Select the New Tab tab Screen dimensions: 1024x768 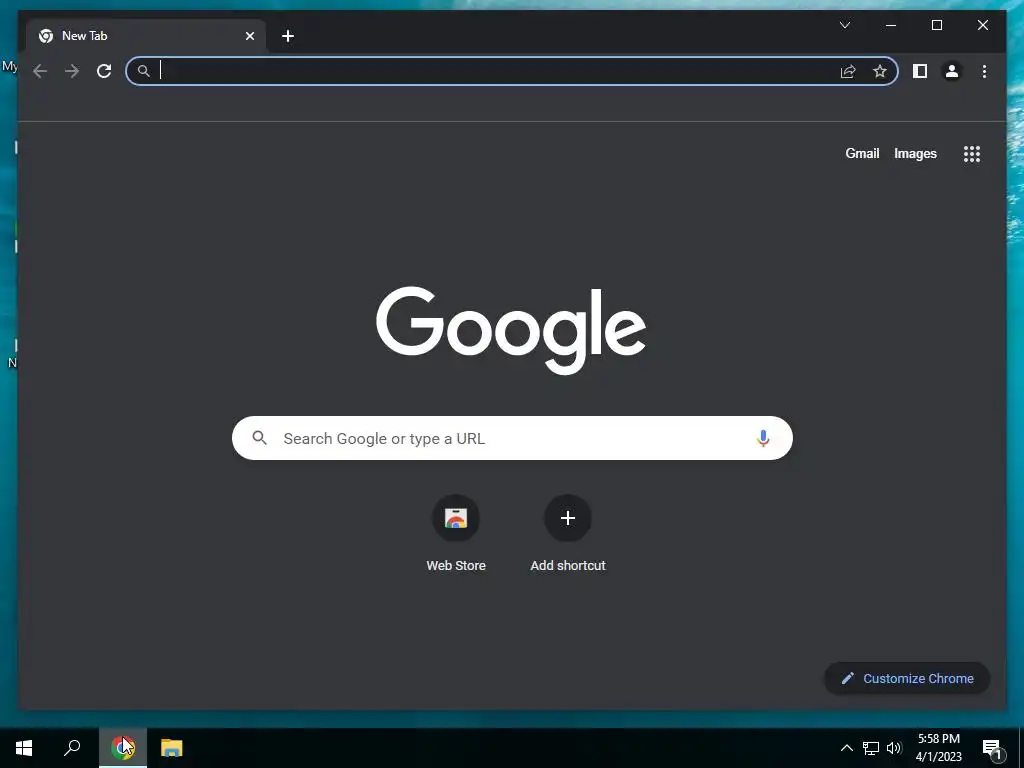pyautogui.click(x=146, y=36)
